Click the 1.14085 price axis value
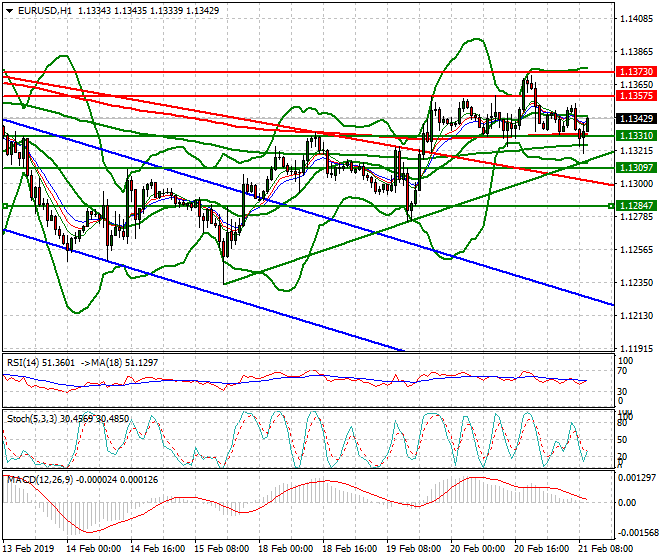660x560 pixels. tap(636, 19)
